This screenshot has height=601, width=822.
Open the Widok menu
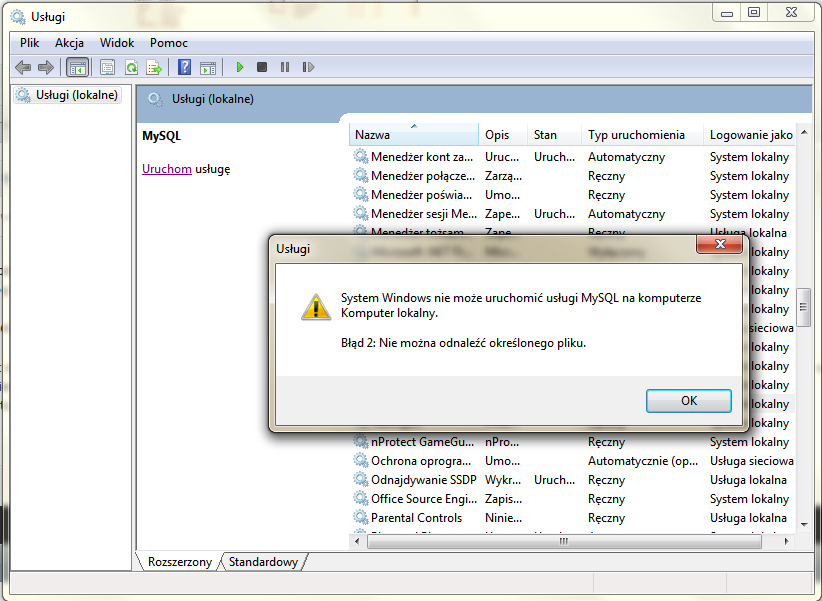[117, 43]
